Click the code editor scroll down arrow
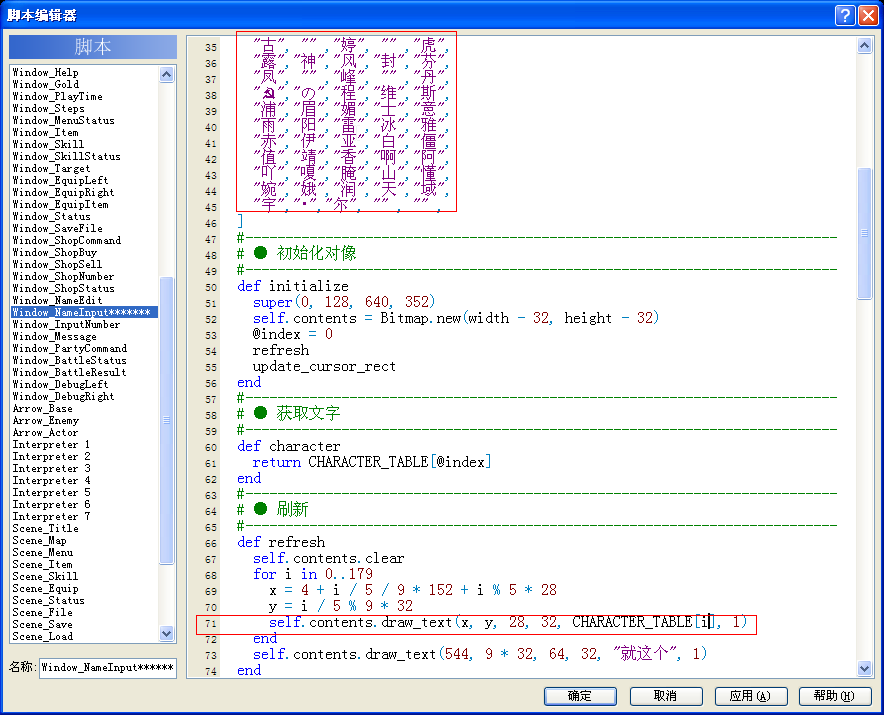This screenshot has height=715, width=884. (864, 669)
